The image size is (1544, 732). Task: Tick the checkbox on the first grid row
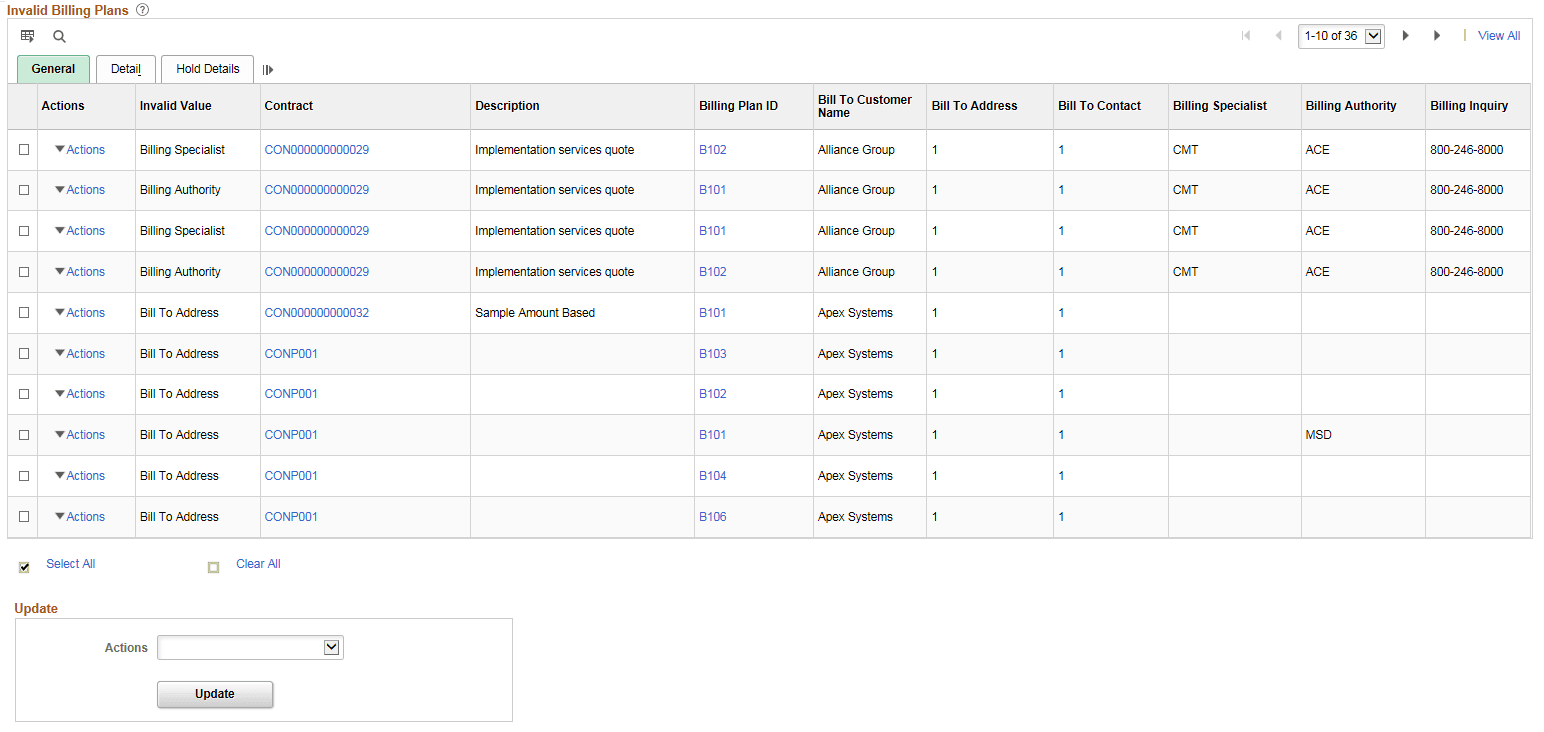click(x=22, y=149)
